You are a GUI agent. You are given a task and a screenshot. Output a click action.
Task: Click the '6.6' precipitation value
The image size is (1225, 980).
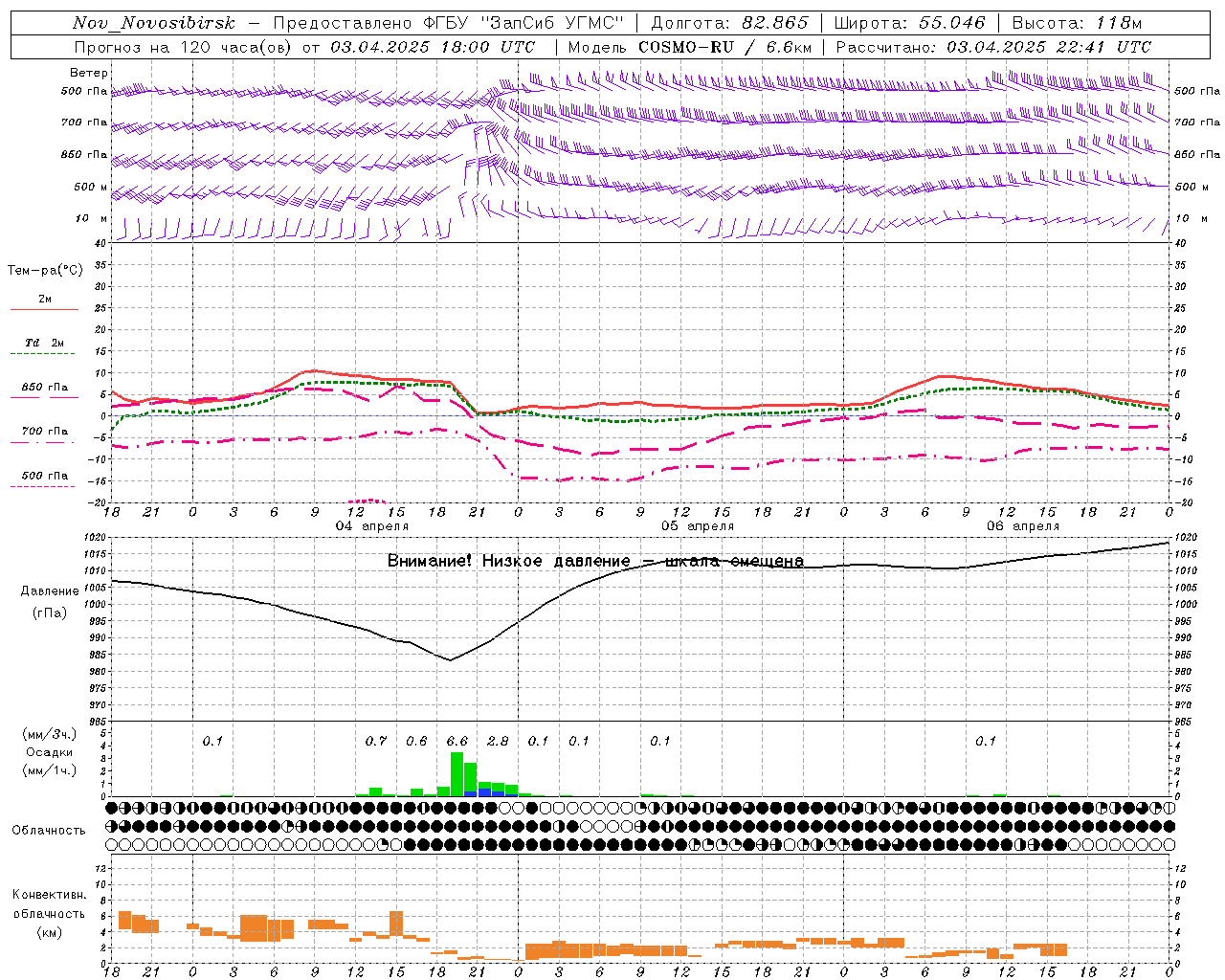tap(457, 741)
